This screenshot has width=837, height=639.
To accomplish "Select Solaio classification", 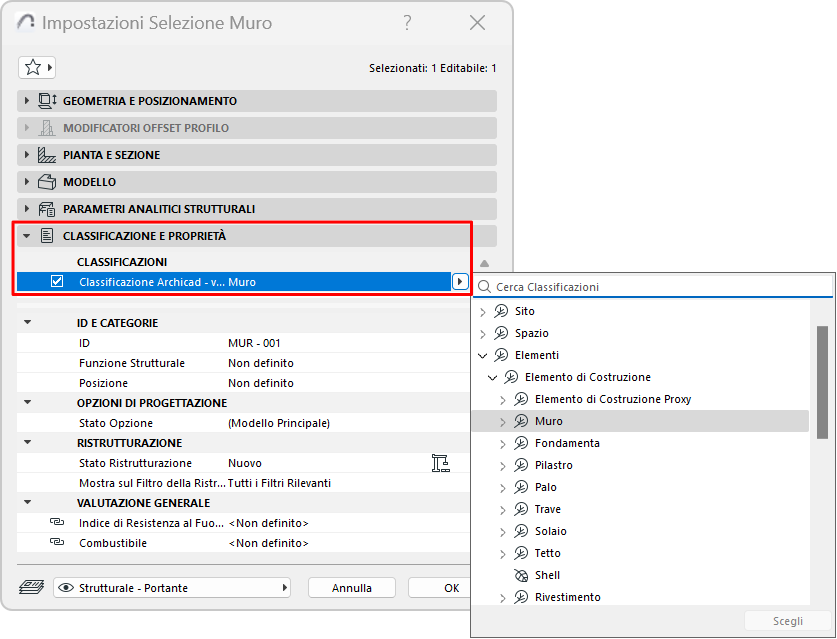I will [x=550, y=531].
